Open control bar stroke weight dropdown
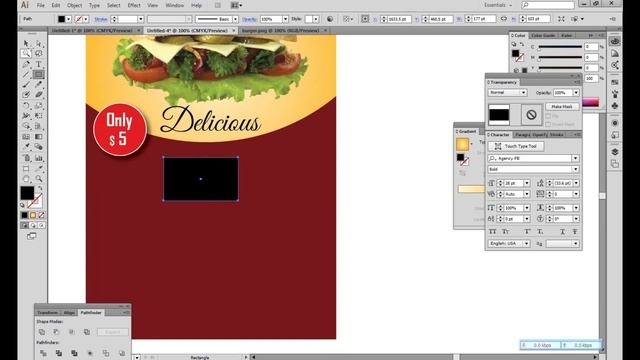Image resolution: width=640 pixels, height=360 pixels. (x=140, y=19)
